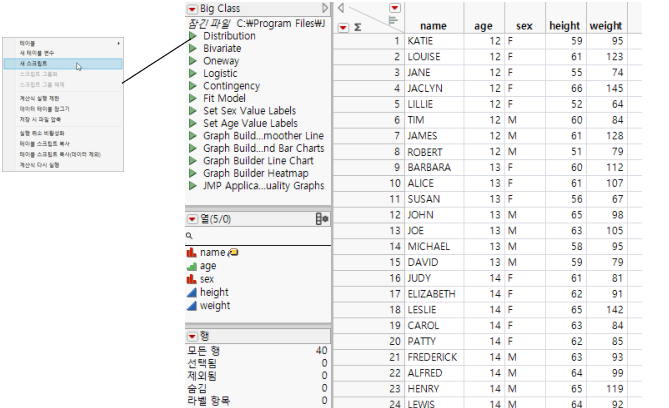Click the 제외됨 excluded rows entry
669x408 pixels.
pyautogui.click(x=257, y=376)
